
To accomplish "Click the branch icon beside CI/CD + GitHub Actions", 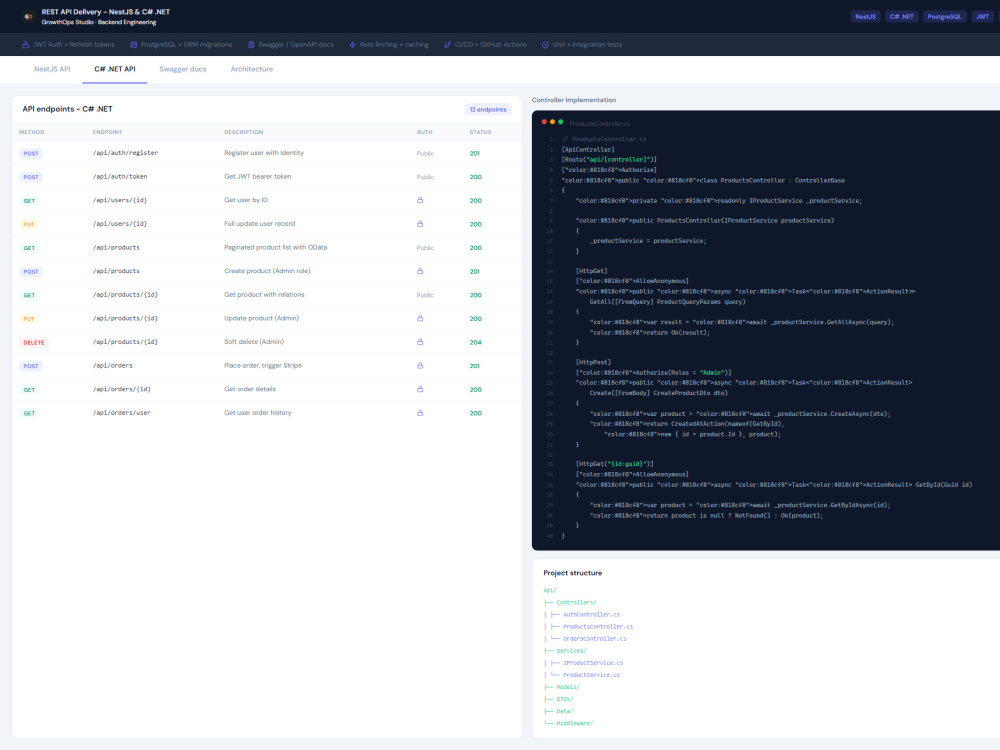I will pos(448,45).
